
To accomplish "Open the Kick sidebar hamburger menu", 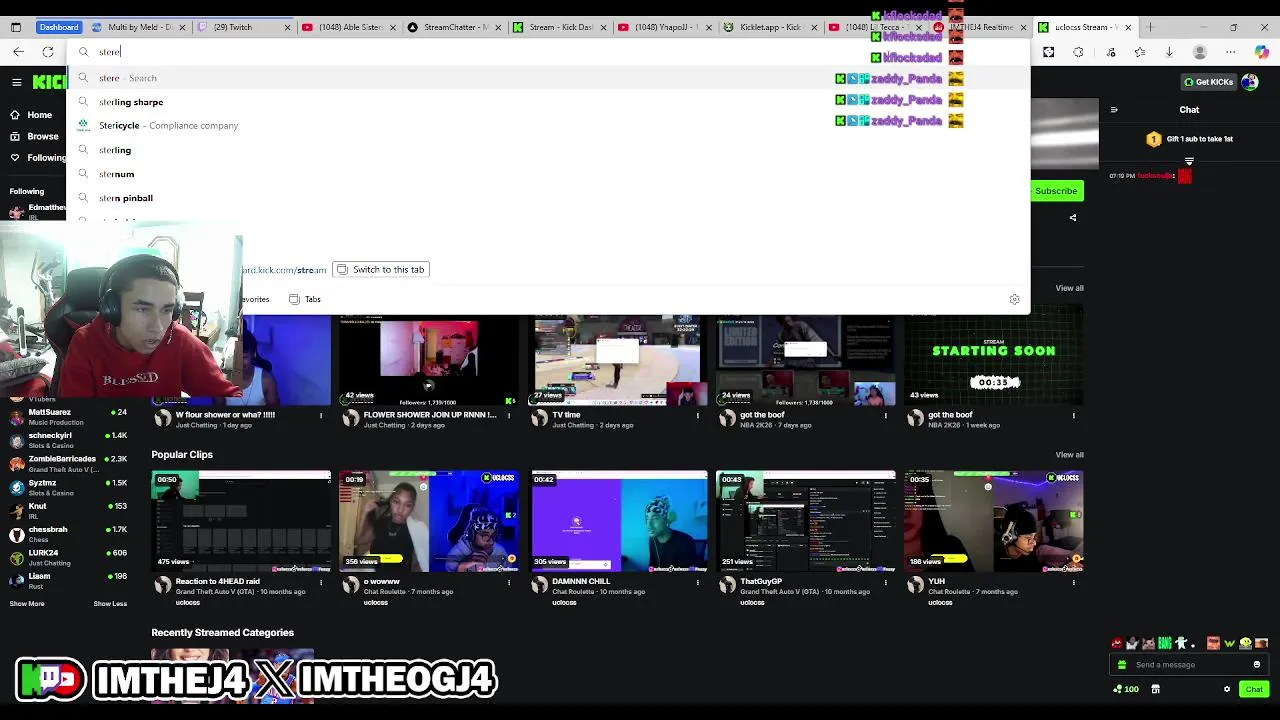I will (16, 82).
